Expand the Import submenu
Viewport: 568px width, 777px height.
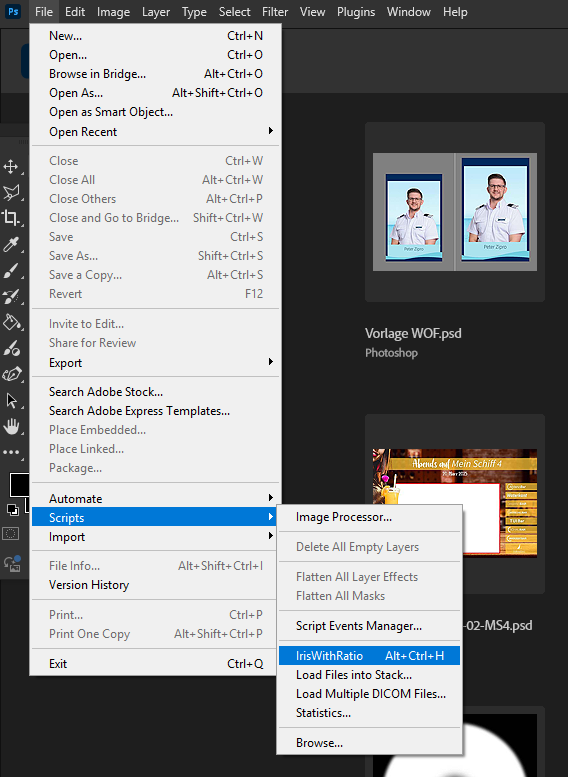pos(156,537)
